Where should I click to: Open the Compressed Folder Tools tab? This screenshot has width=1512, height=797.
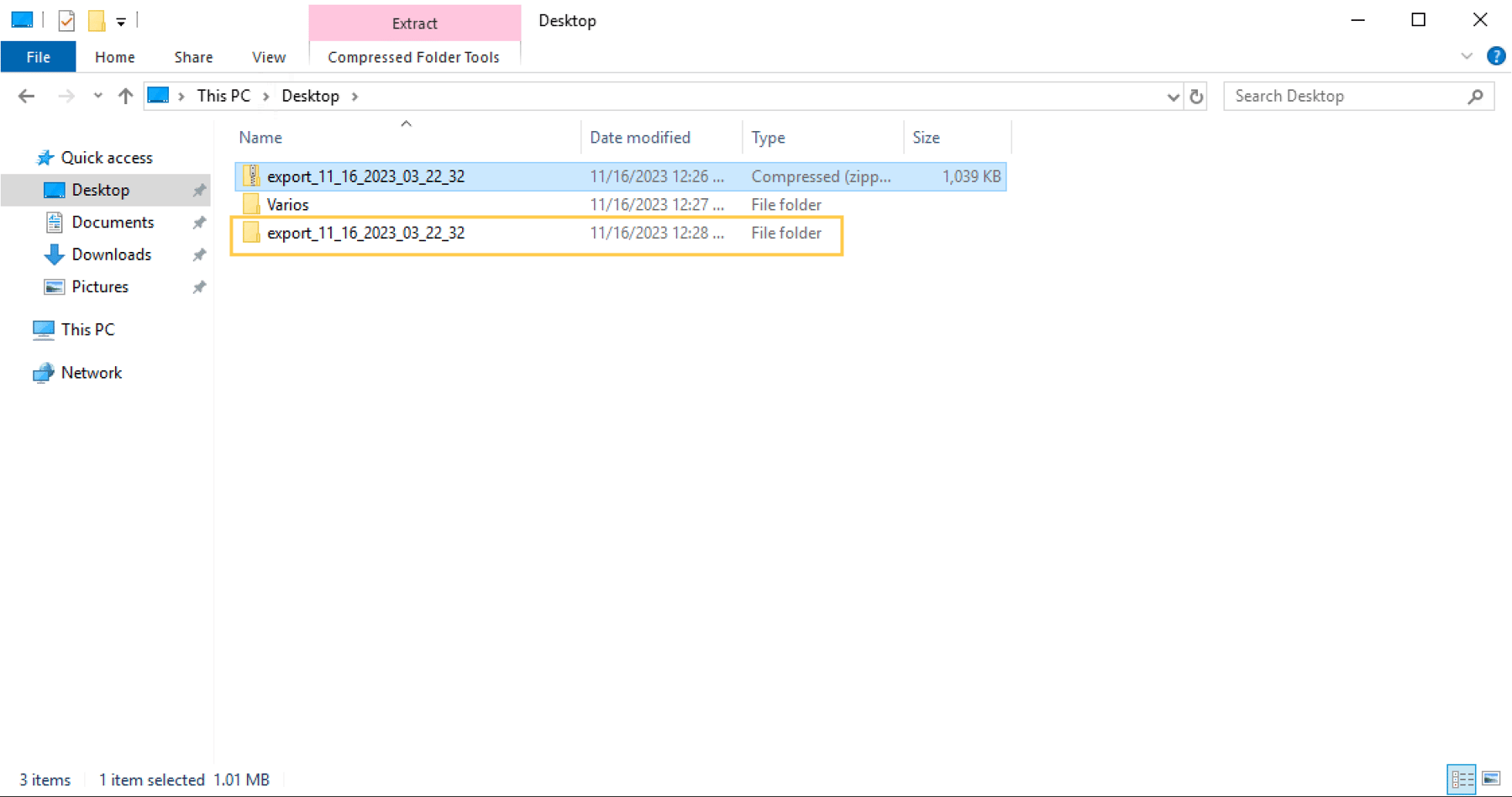click(x=412, y=56)
